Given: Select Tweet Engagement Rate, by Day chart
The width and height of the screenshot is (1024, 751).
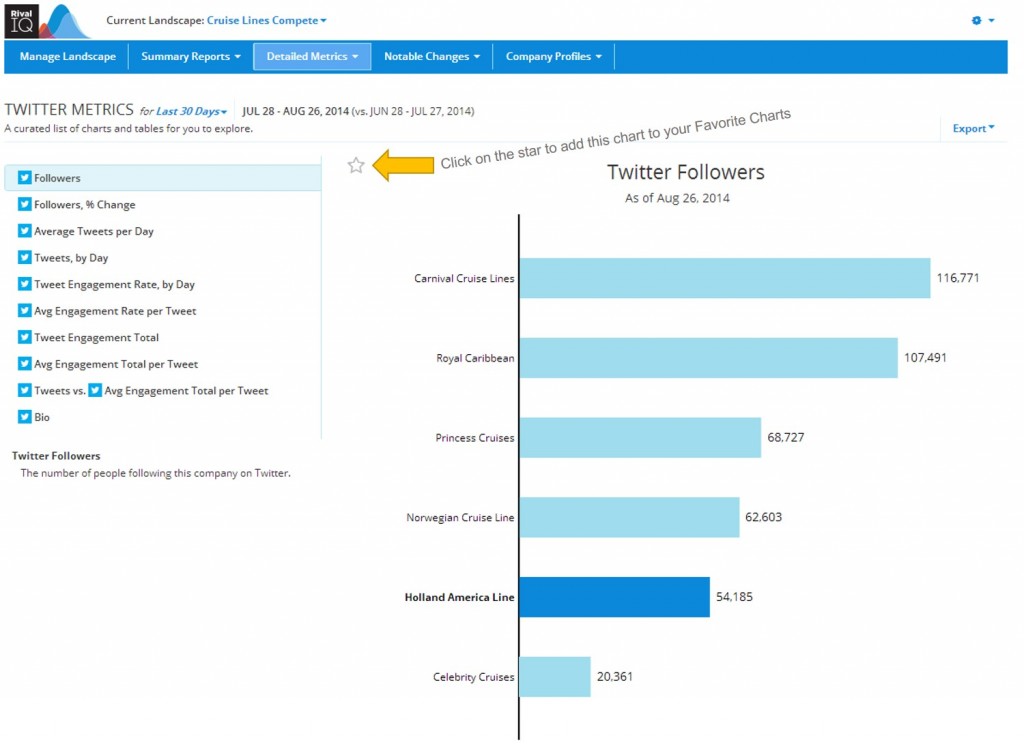Looking at the screenshot, I should click(x=114, y=284).
